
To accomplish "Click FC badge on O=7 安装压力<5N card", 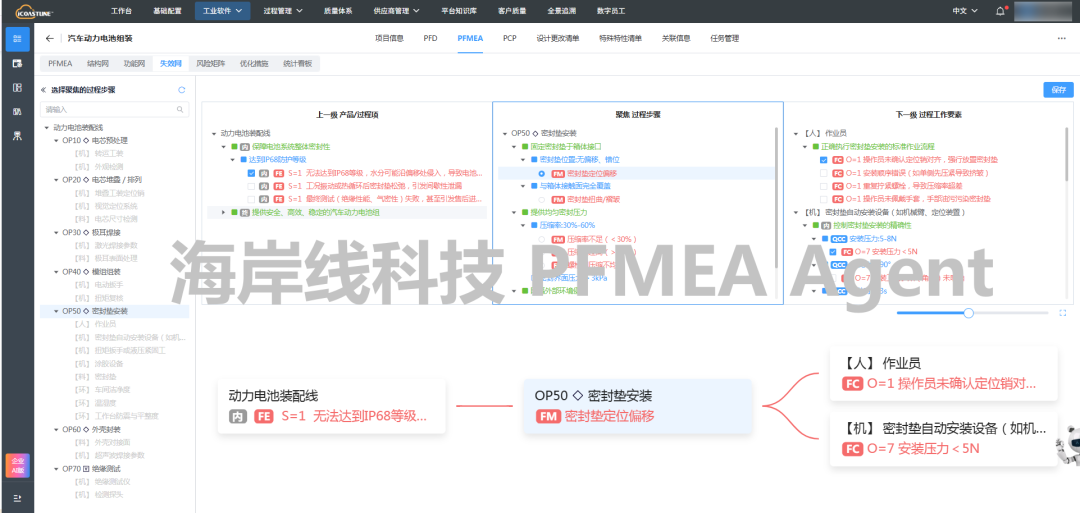I will pyautogui.click(x=853, y=449).
